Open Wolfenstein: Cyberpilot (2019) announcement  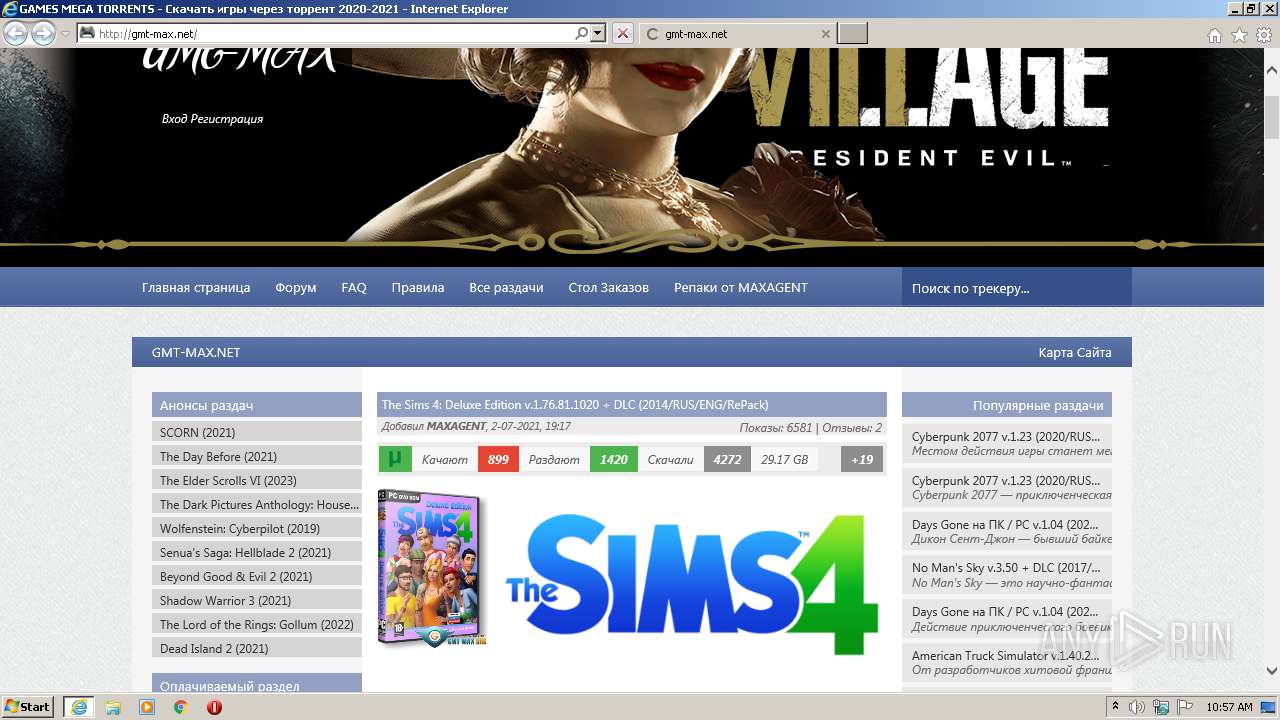click(257, 528)
